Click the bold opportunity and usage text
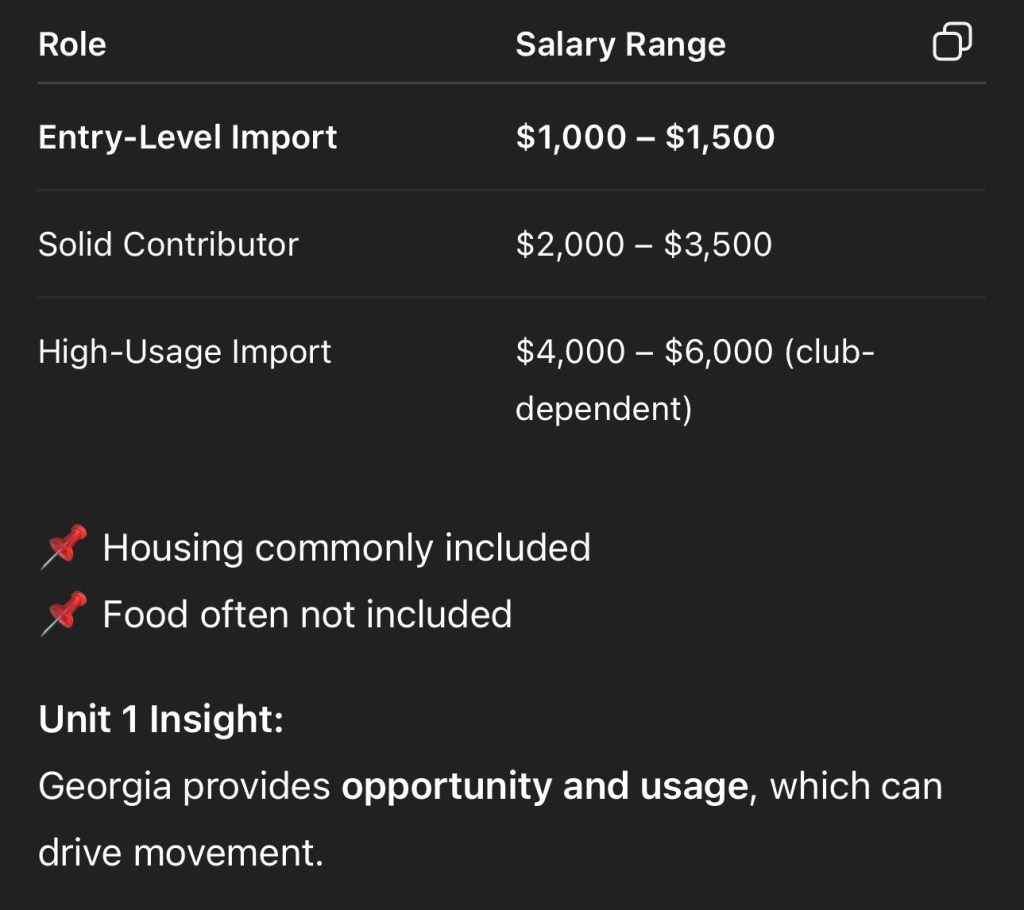 pos(544,787)
